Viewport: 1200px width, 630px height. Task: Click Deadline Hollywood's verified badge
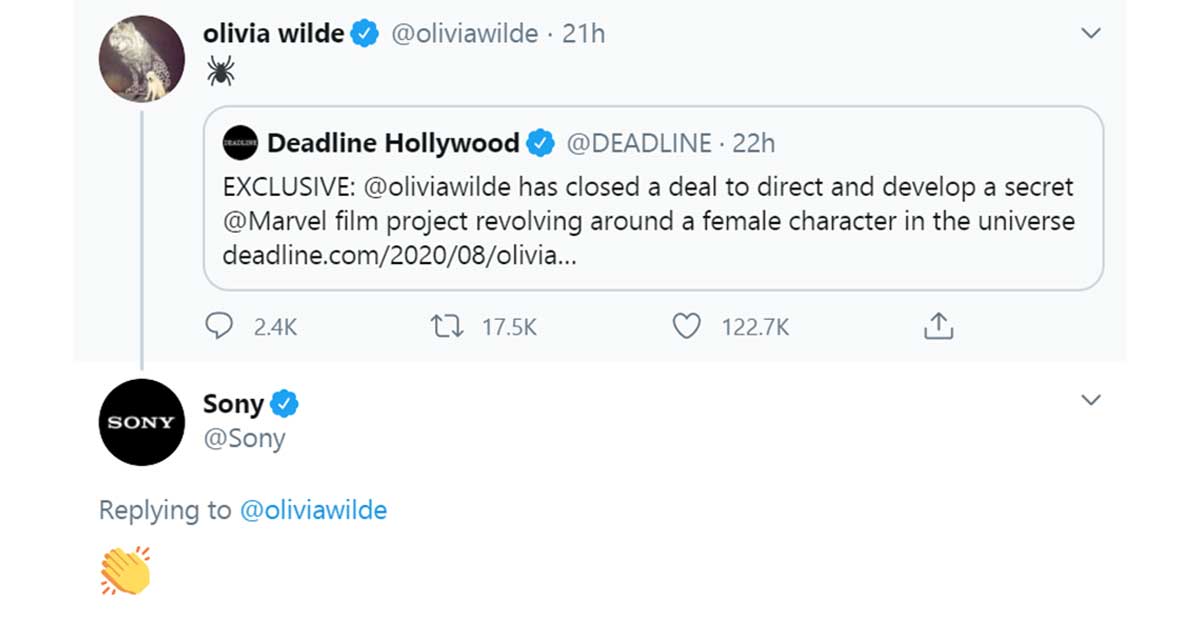(x=540, y=143)
